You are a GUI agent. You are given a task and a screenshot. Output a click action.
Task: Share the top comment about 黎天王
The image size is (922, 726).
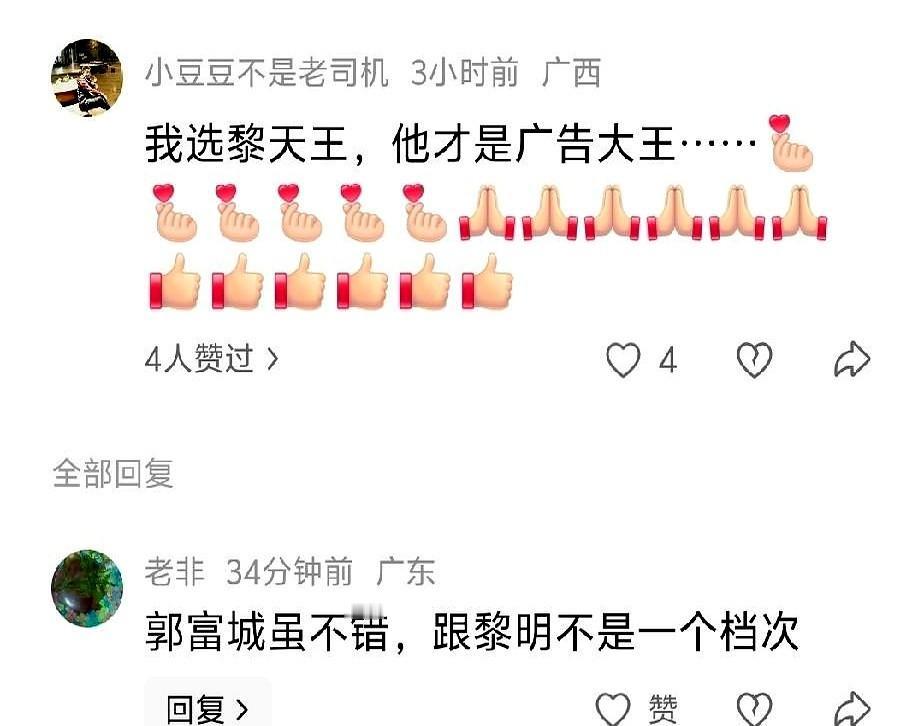coord(852,359)
